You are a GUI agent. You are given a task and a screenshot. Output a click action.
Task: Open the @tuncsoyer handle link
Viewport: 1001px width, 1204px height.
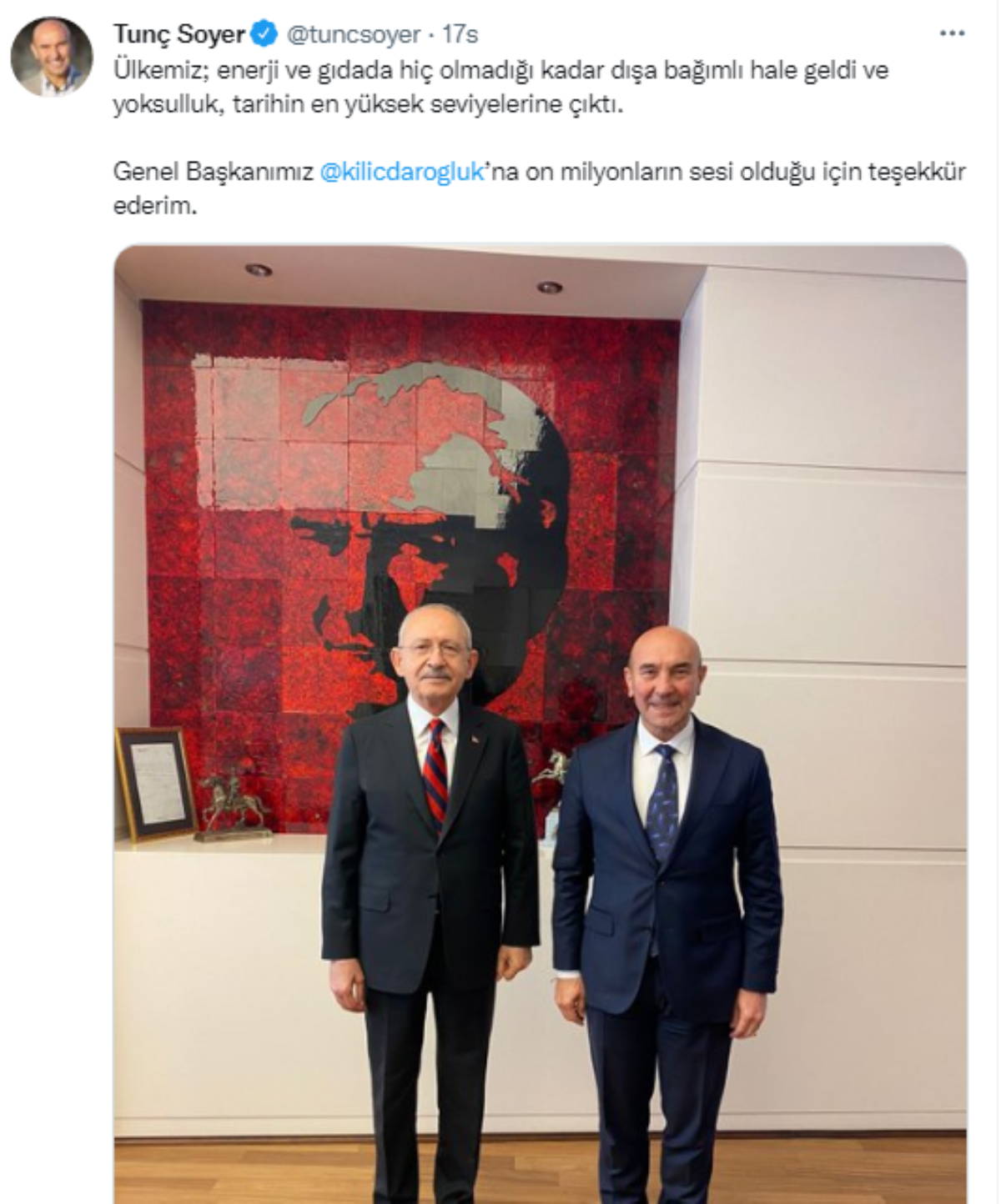[353, 35]
